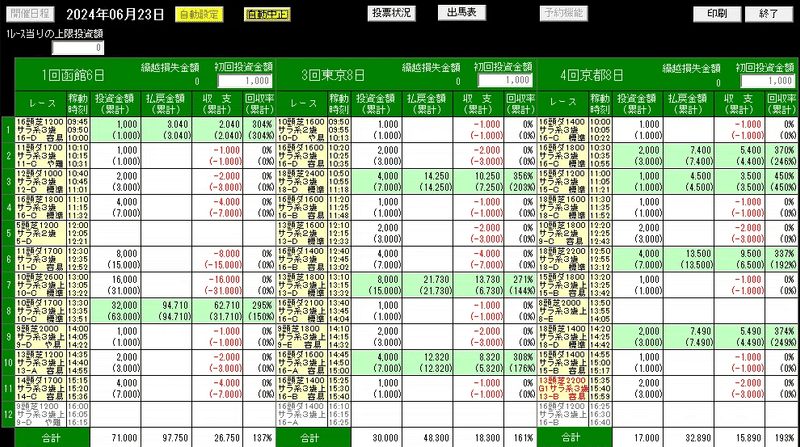800x447 pixels.
Task: Click the 函館 合計 total label
Action: [x=52, y=438]
